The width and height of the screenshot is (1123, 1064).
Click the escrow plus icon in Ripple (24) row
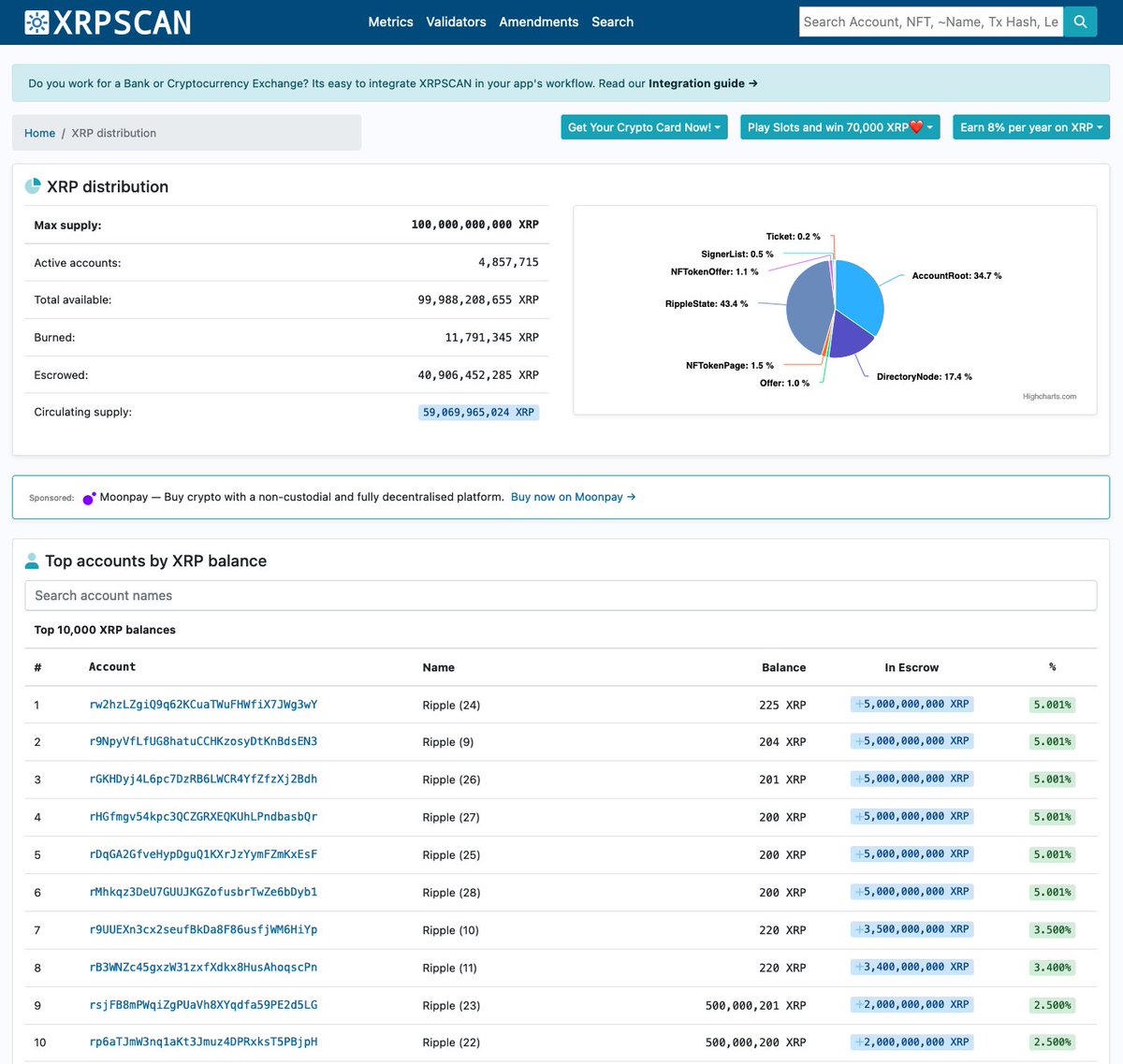pyautogui.click(x=857, y=704)
